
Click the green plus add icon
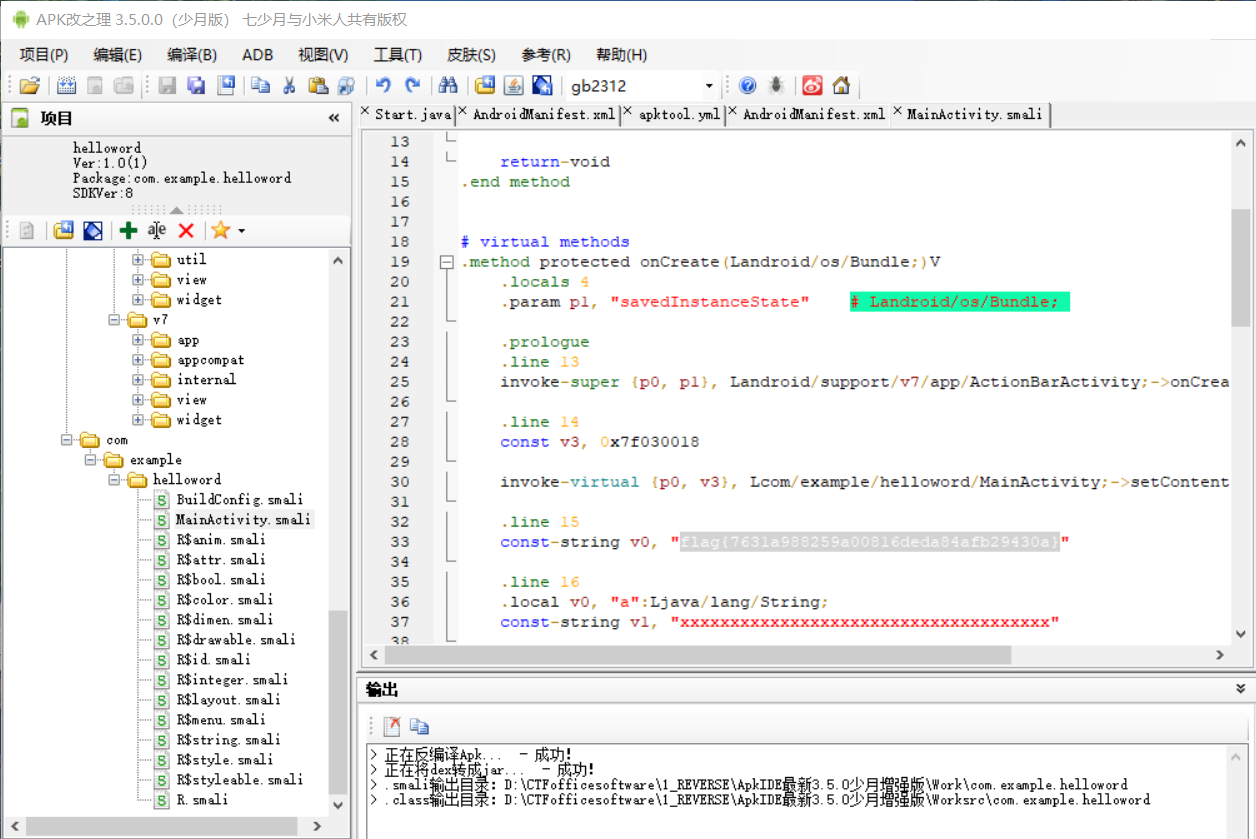pos(128,231)
